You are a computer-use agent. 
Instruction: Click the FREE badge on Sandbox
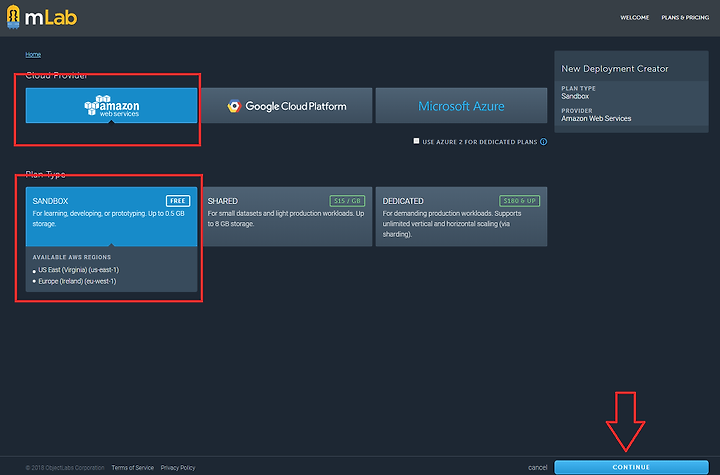178,201
